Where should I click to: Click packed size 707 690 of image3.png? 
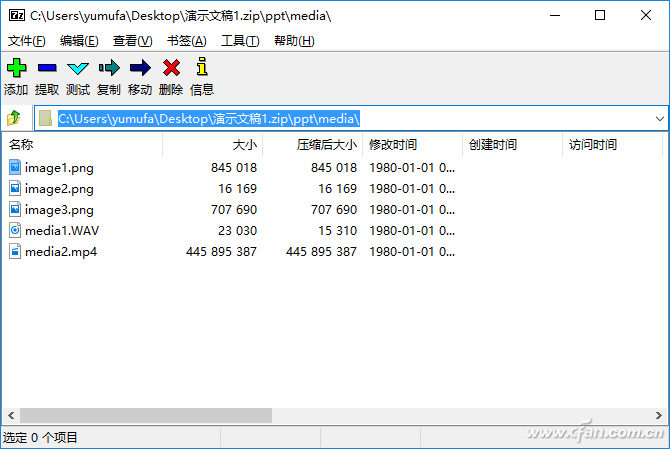[334, 209]
